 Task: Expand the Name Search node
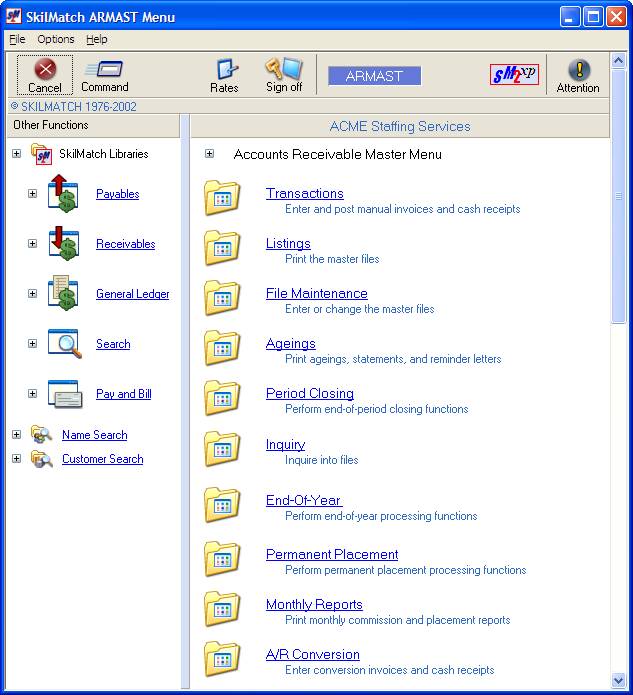16,434
